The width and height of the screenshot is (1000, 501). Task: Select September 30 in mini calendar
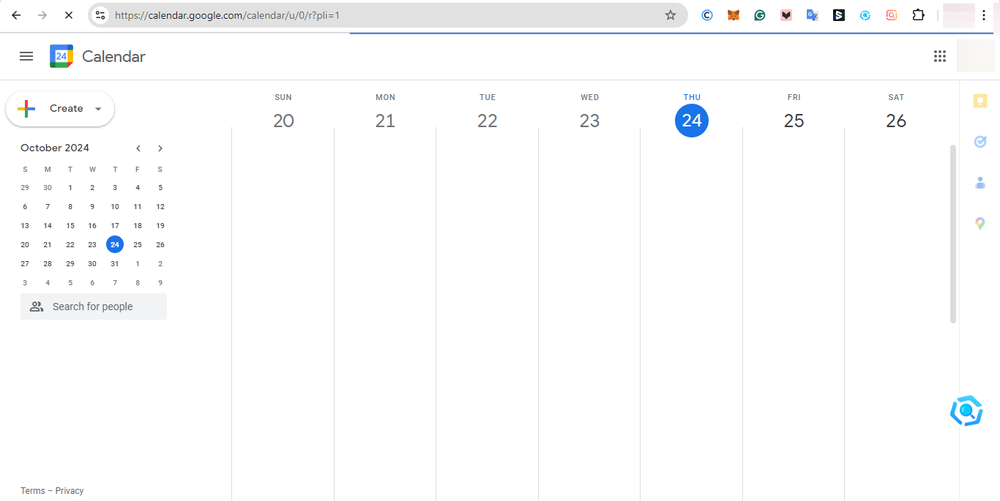(47, 188)
